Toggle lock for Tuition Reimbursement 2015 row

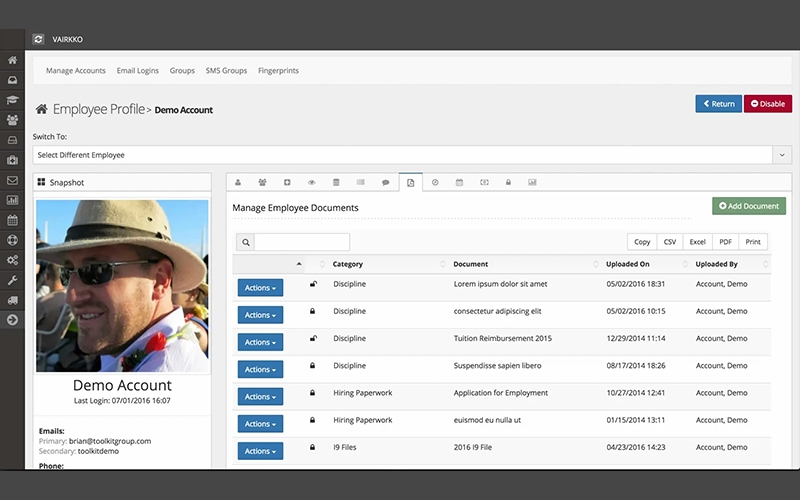[x=313, y=338]
